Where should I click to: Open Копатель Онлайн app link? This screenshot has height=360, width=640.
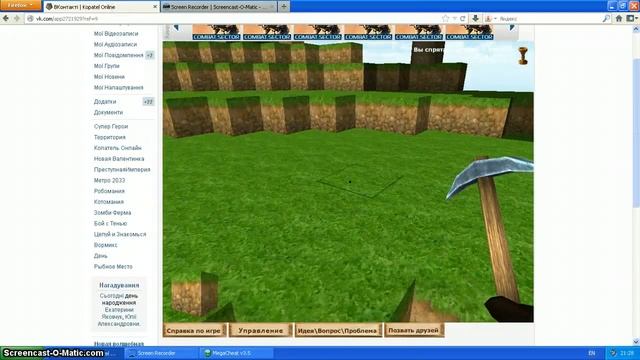(x=118, y=148)
